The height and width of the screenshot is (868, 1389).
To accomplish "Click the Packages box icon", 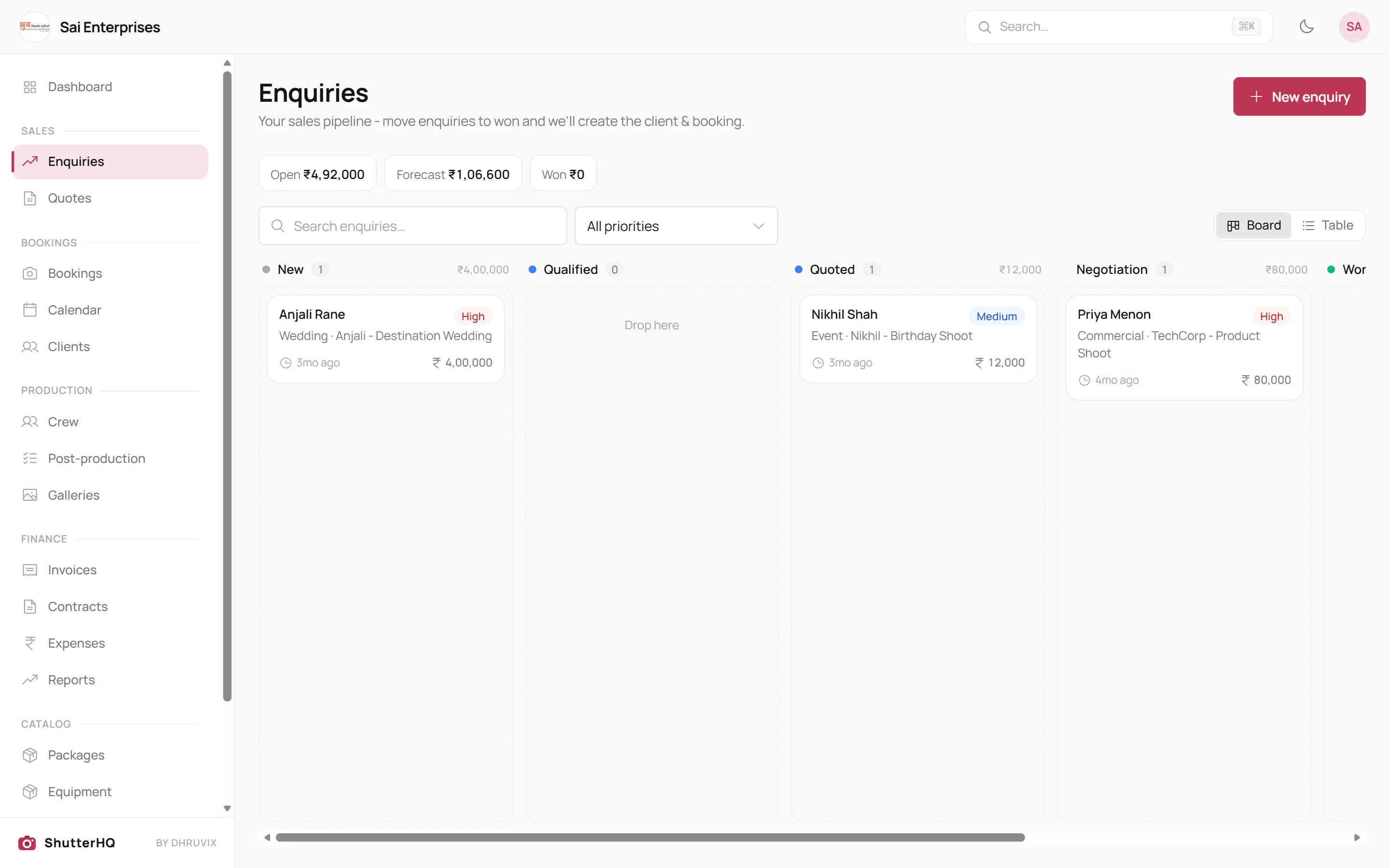I will coord(30,755).
